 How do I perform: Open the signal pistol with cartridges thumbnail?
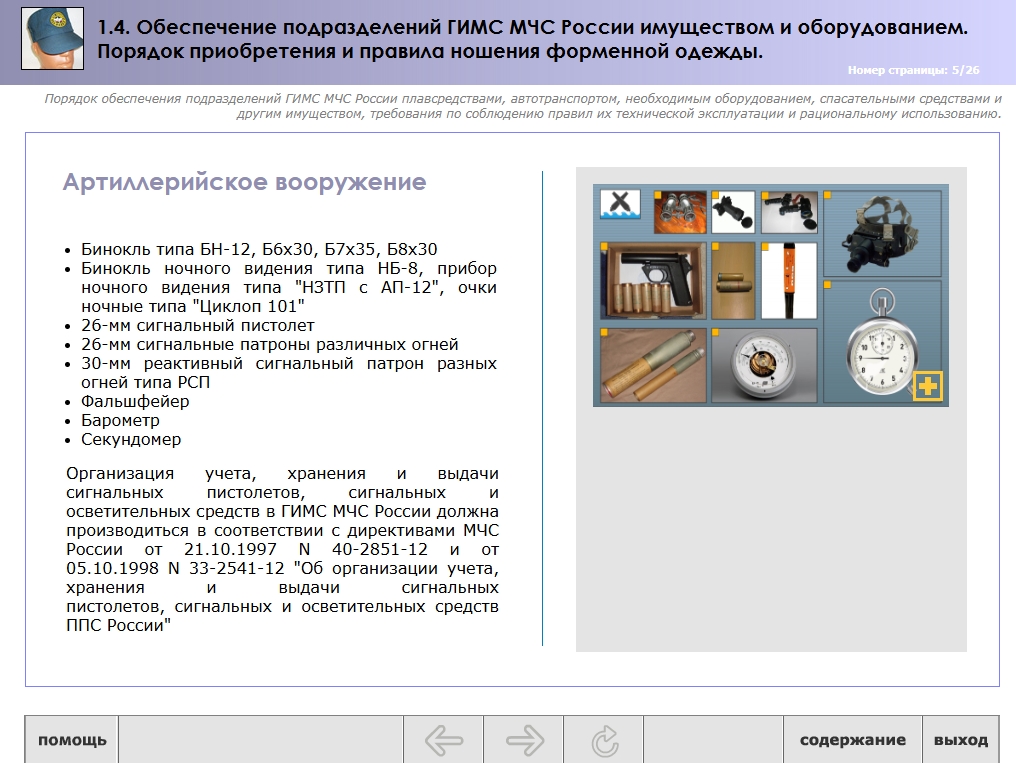[x=653, y=281]
